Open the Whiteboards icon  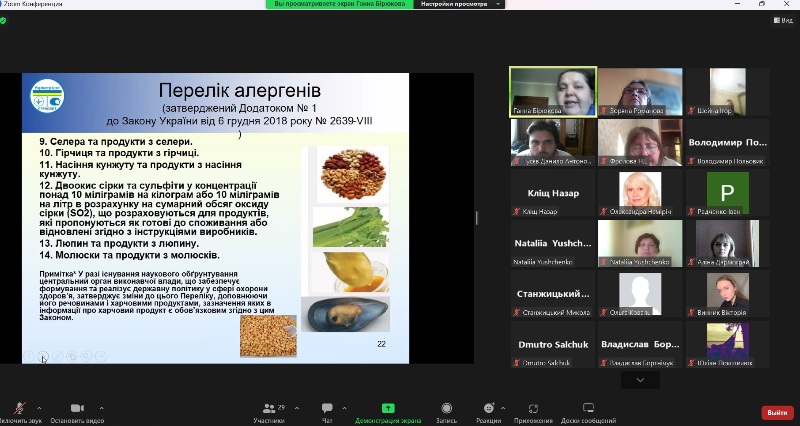click(x=588, y=408)
